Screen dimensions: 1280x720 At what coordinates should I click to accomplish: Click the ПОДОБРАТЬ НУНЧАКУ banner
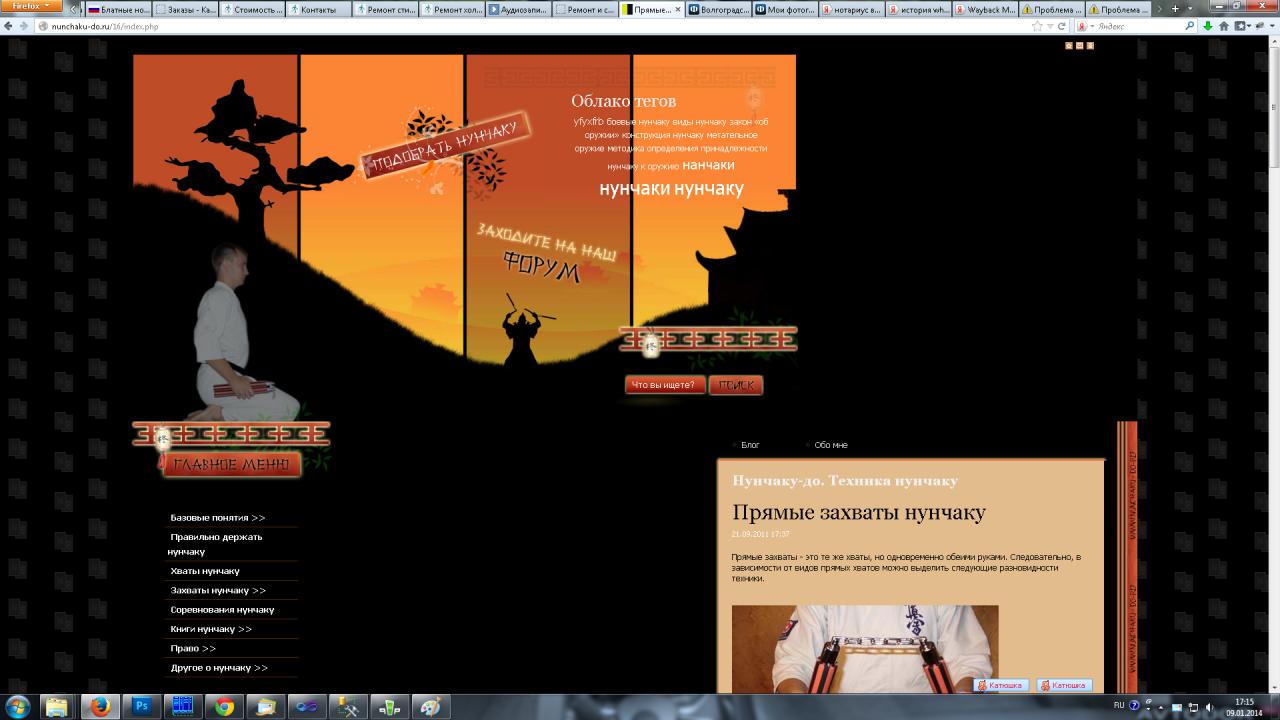(445, 147)
